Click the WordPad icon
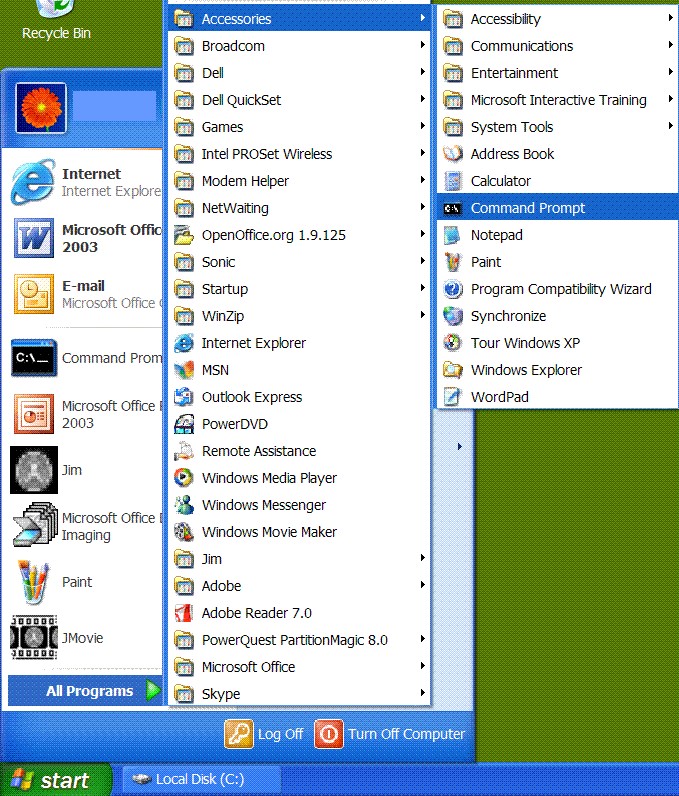 [453, 397]
